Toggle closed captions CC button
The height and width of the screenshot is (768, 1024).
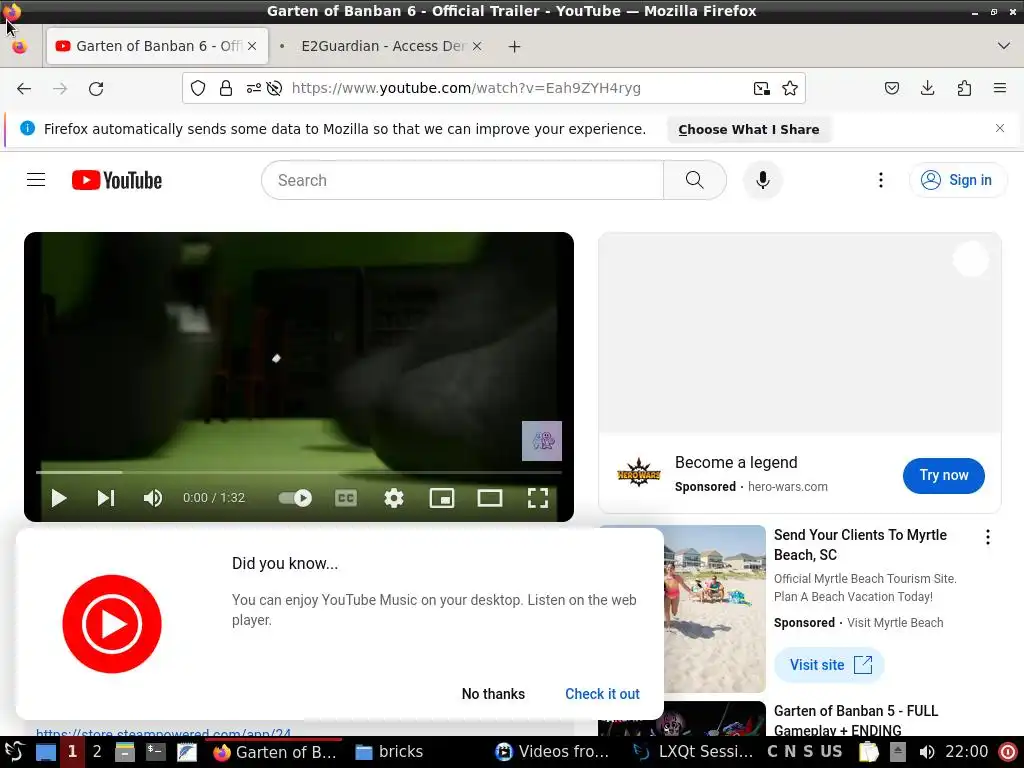(x=345, y=498)
